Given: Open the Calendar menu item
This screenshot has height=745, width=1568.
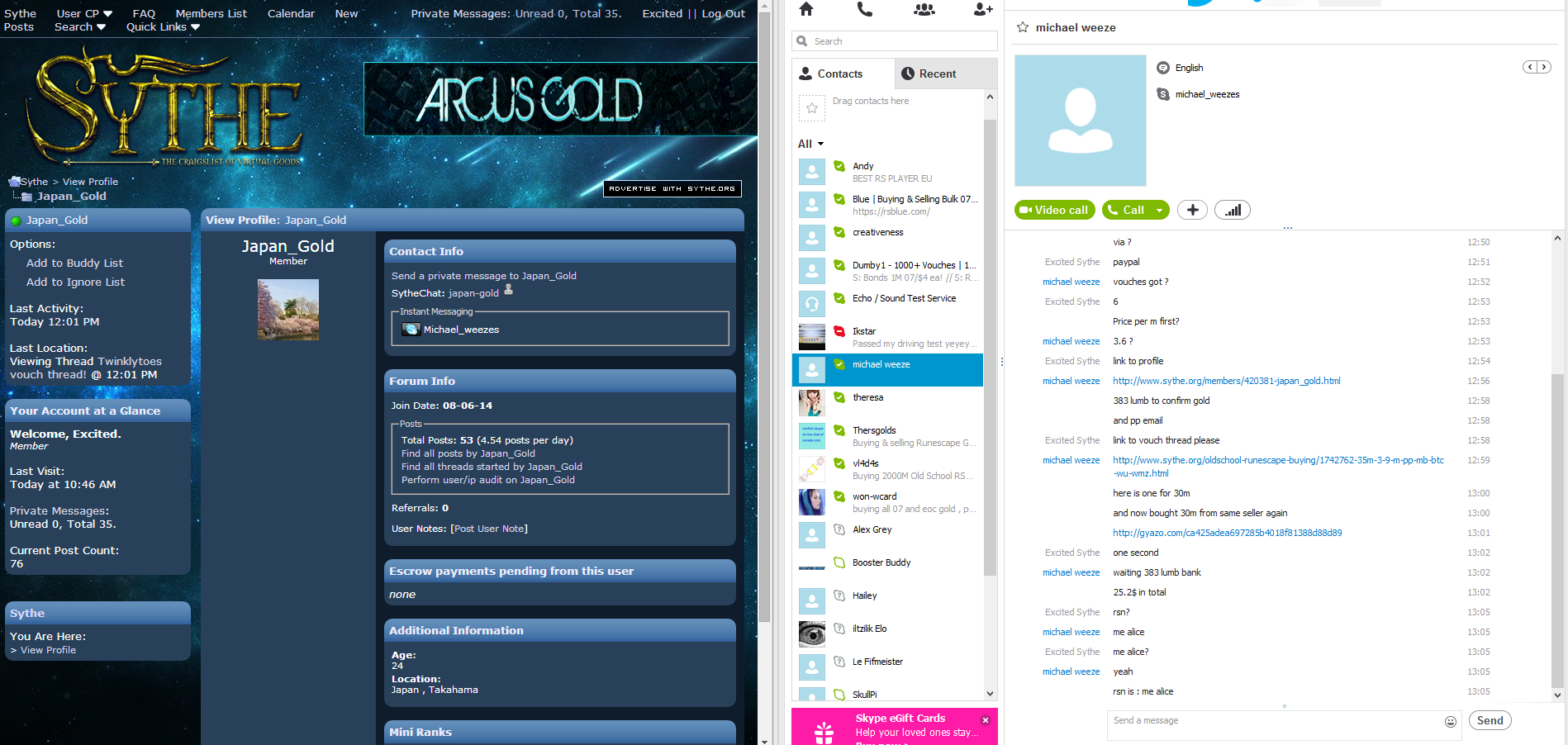Looking at the screenshot, I should click(291, 13).
